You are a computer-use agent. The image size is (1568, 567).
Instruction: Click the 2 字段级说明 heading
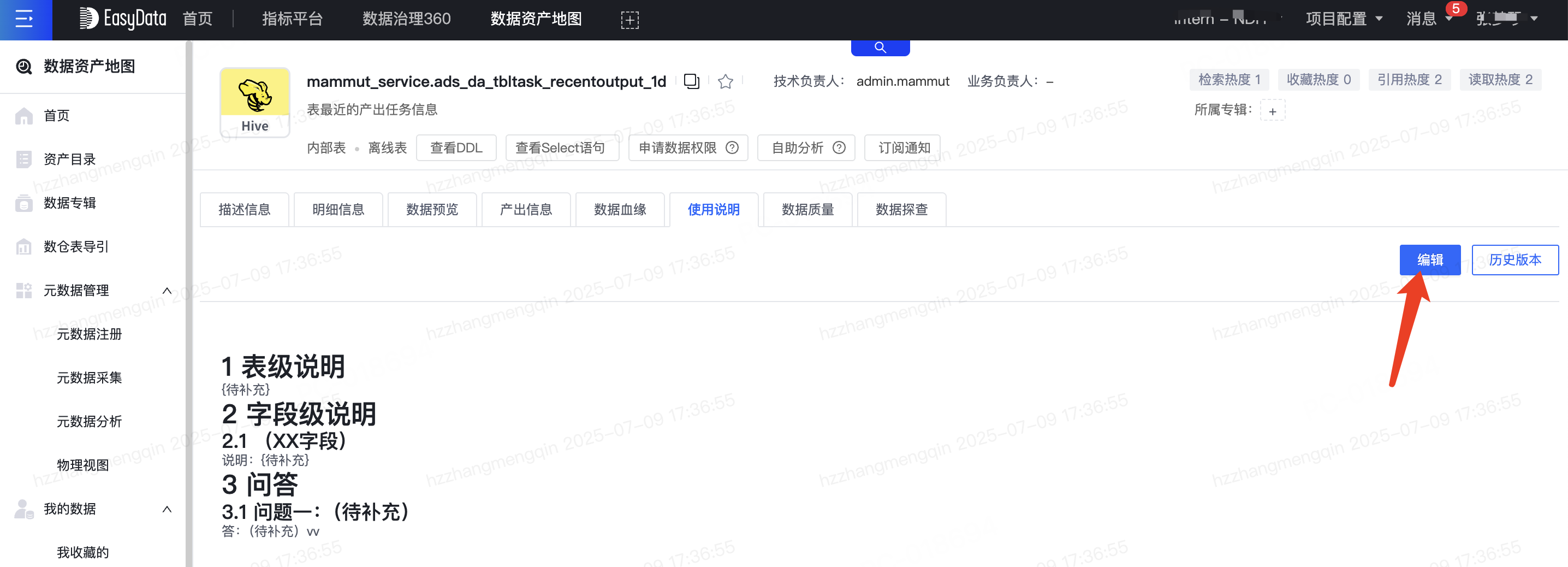coord(299,414)
